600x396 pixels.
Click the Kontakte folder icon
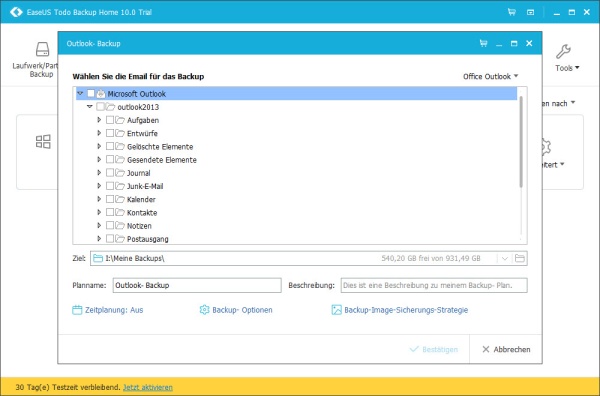(120, 212)
